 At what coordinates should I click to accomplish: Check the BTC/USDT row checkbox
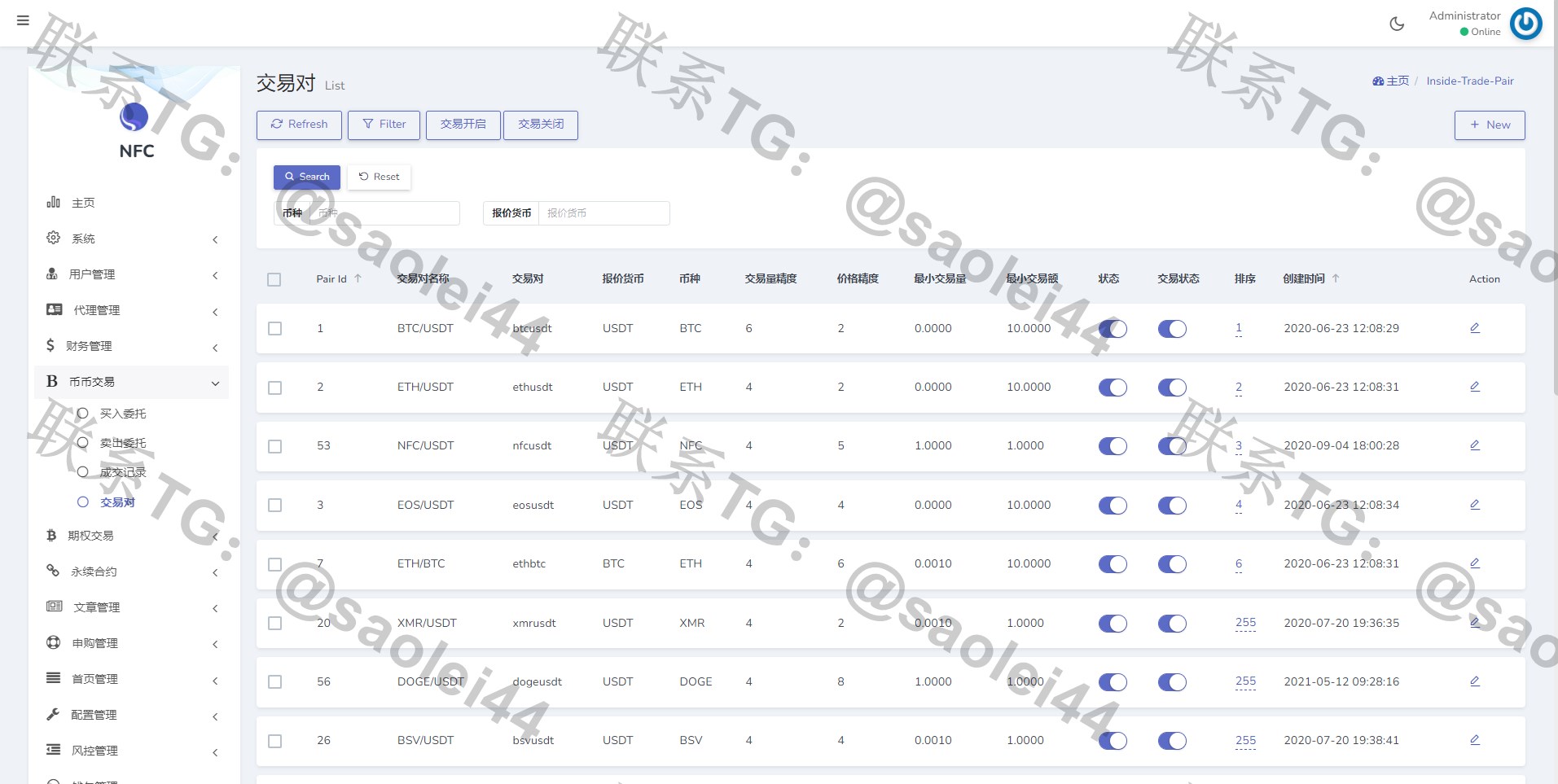(275, 328)
